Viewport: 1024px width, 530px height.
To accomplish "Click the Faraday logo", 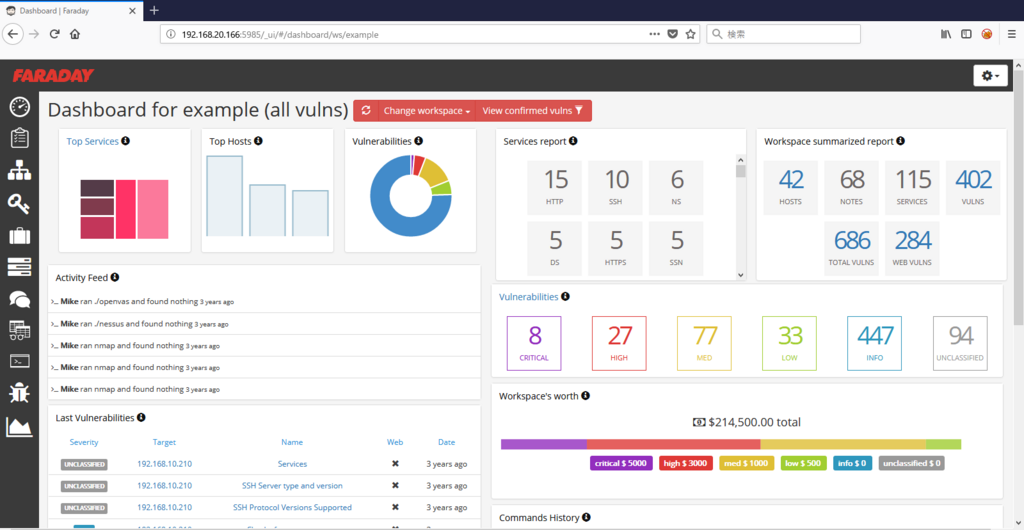I will tap(53, 76).
